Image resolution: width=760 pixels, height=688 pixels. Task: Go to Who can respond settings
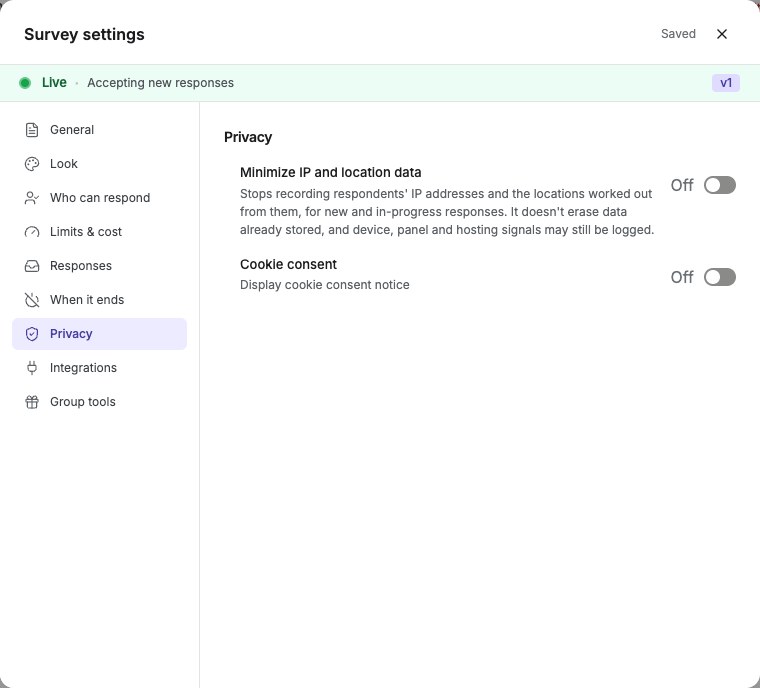click(99, 198)
